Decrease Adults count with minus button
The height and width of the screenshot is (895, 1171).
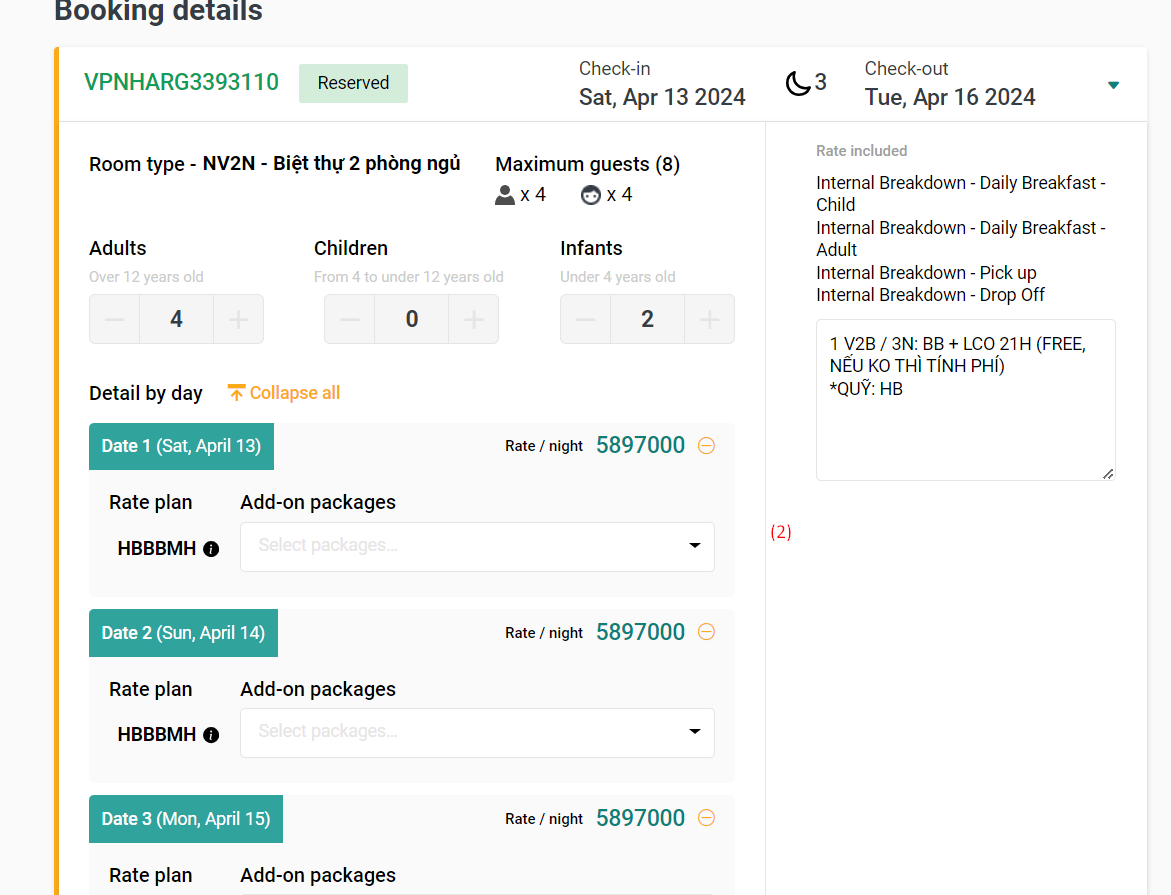115,319
